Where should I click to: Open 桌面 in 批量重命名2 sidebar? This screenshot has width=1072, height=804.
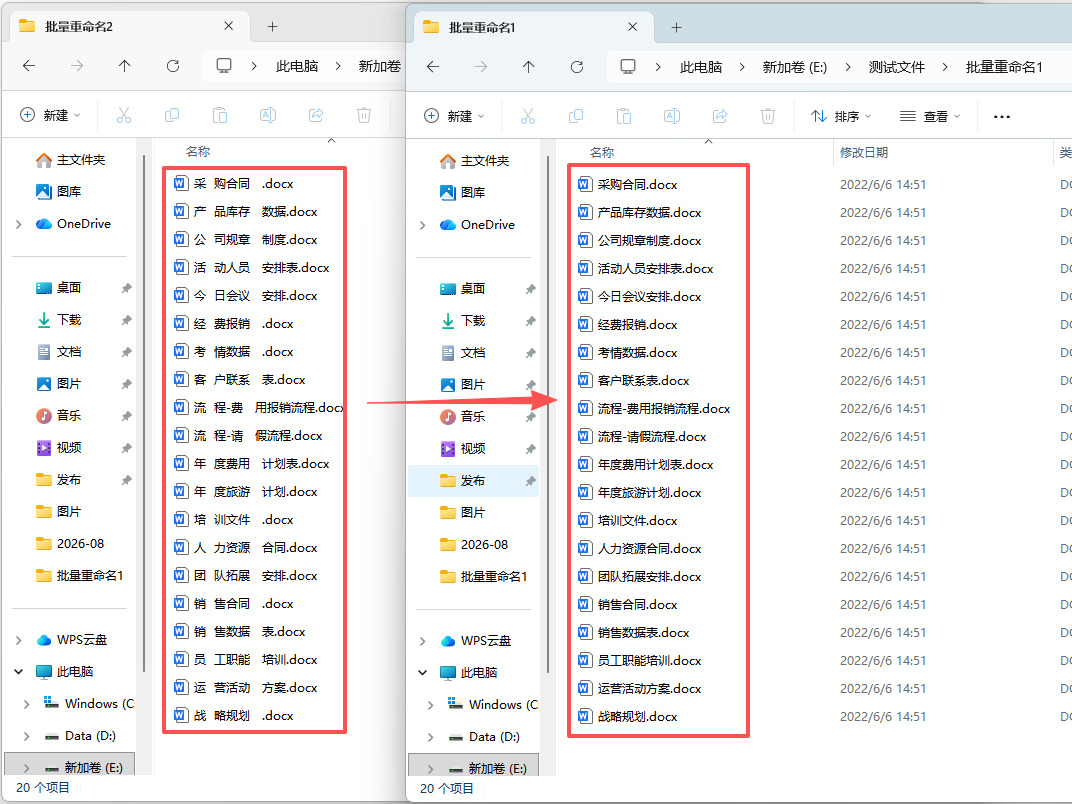58,288
